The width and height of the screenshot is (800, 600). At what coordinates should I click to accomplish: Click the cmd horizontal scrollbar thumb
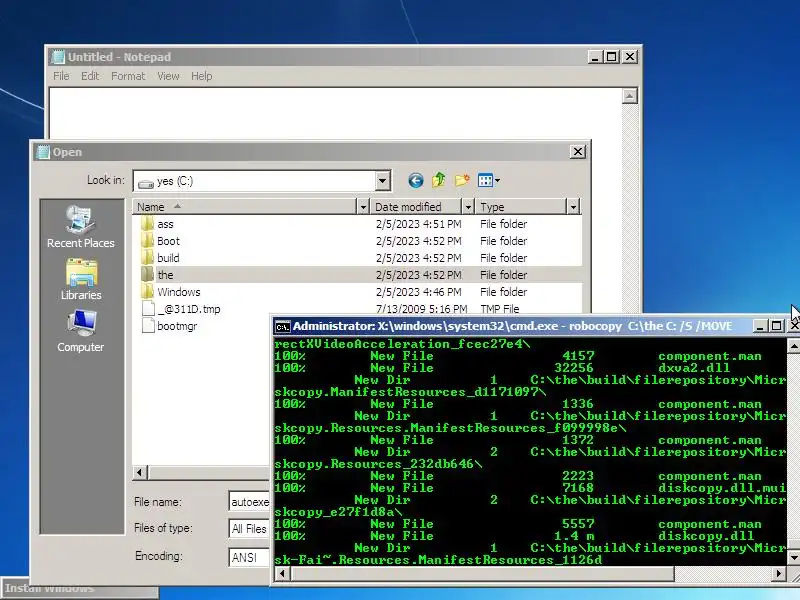coord(481,574)
